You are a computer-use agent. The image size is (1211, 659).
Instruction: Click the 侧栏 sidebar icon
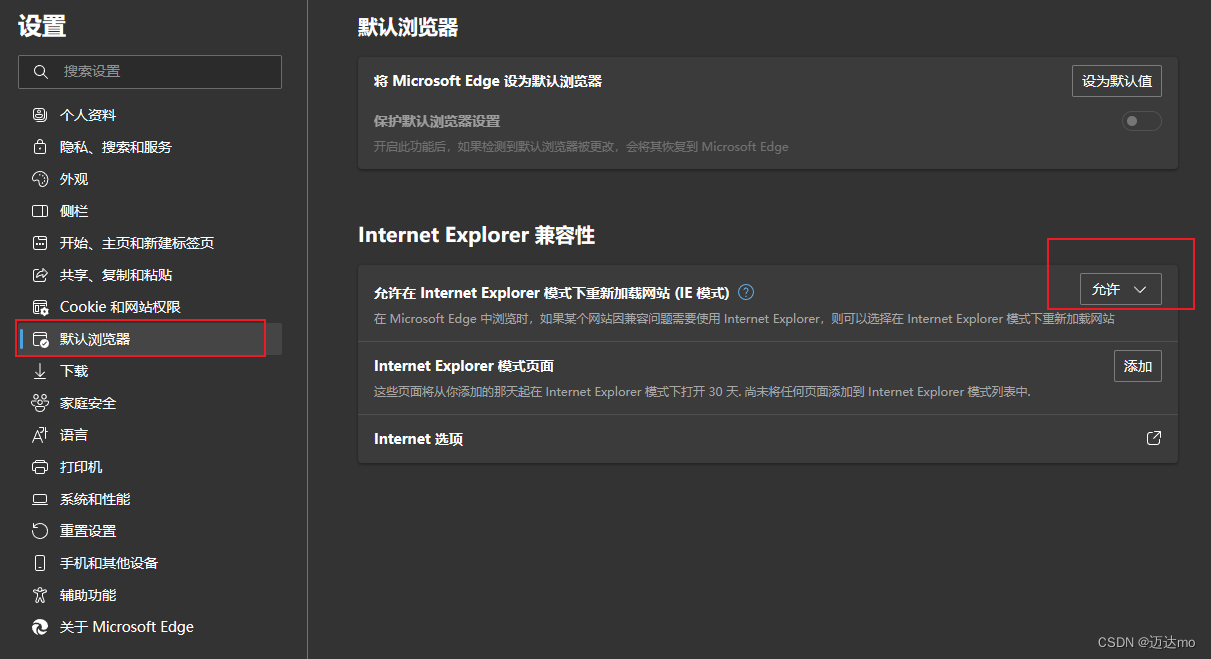pos(40,211)
